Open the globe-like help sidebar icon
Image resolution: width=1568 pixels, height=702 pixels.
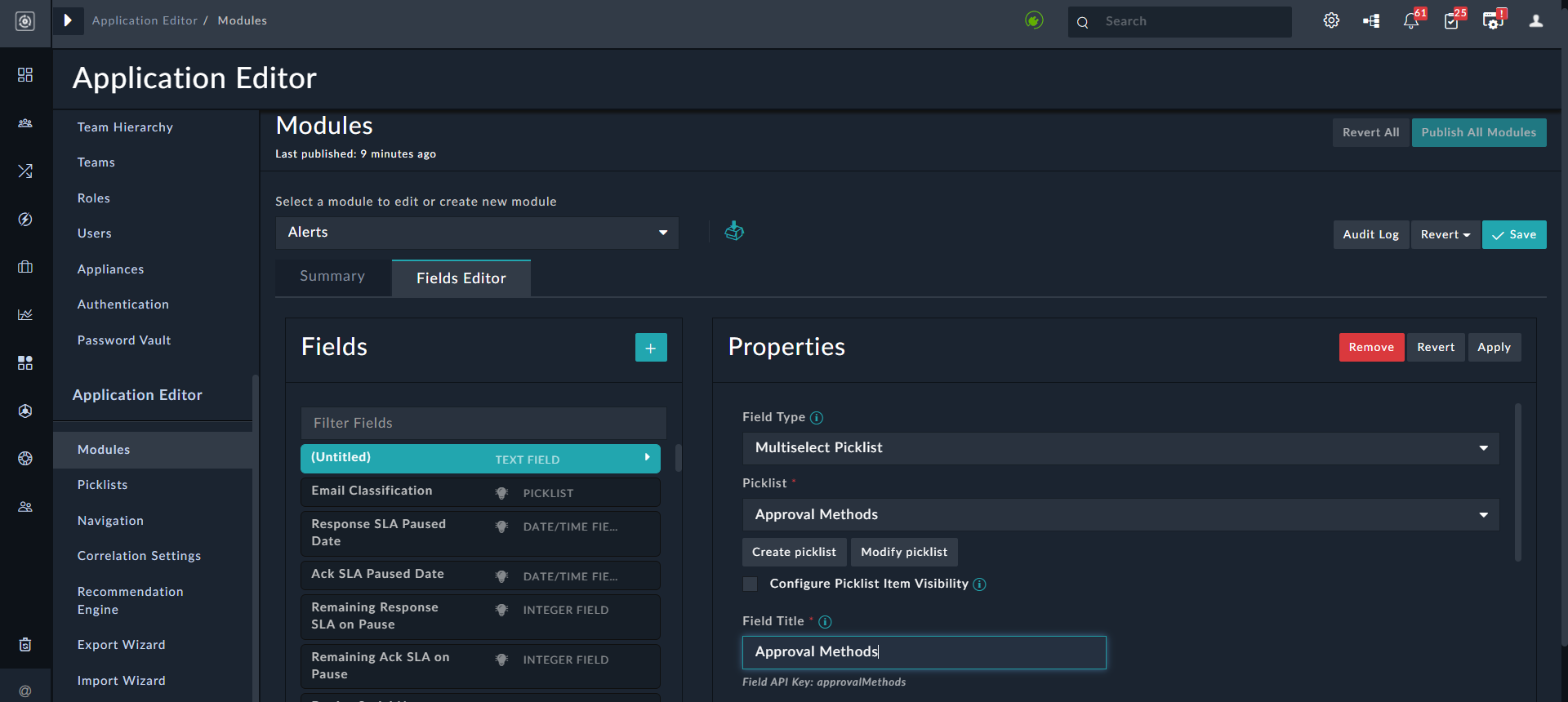(25, 459)
